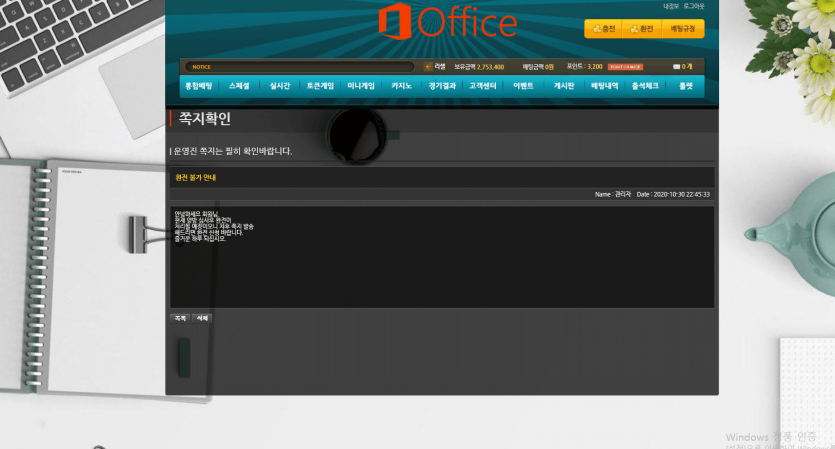Open the 배팅내역 menu
Image resolution: width=835 pixels, height=449 pixels.
click(x=604, y=86)
